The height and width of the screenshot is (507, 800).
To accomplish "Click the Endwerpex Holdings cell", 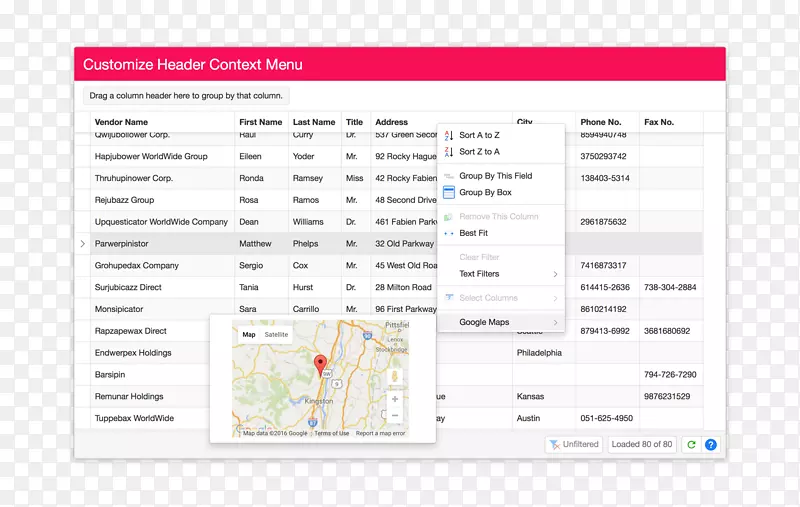I will click(x=150, y=353).
